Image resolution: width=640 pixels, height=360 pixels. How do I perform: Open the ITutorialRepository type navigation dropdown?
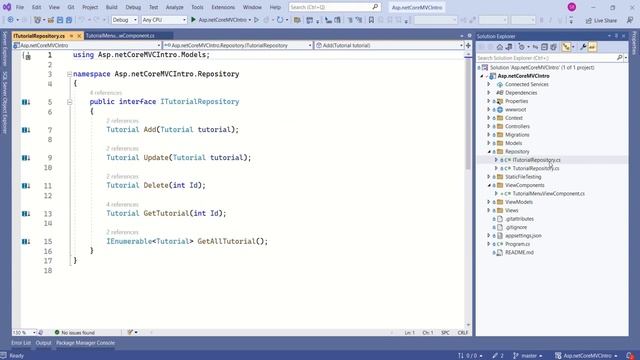coord(238,45)
